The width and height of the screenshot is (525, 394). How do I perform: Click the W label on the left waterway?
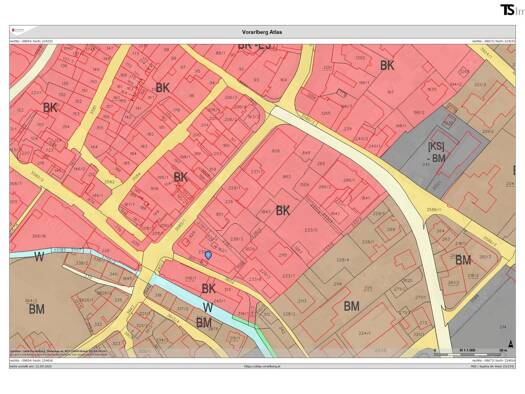click(x=39, y=257)
